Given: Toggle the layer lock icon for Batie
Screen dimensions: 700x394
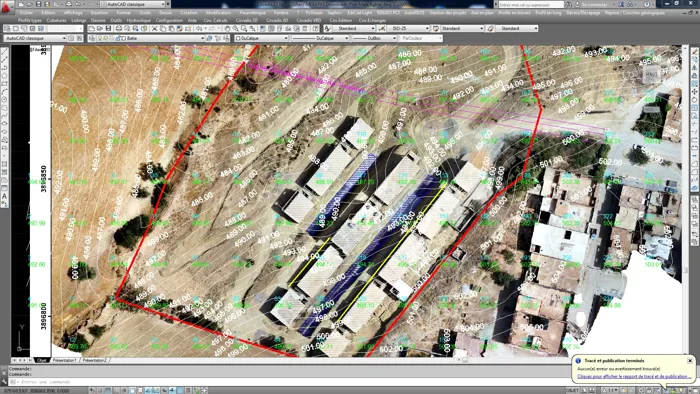Looking at the screenshot, I should pyautogui.click(x=118, y=38).
